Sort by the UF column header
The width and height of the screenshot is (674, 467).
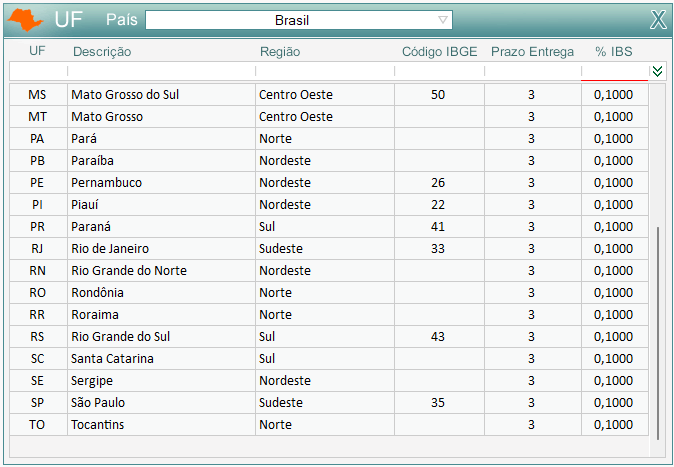[x=37, y=51]
